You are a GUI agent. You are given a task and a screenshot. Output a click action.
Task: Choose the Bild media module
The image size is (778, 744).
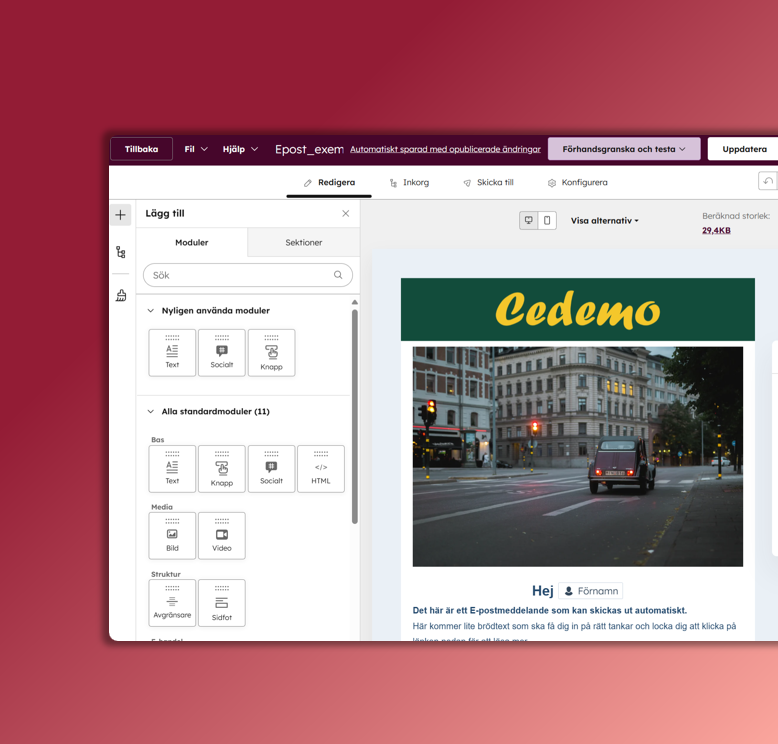(x=172, y=536)
